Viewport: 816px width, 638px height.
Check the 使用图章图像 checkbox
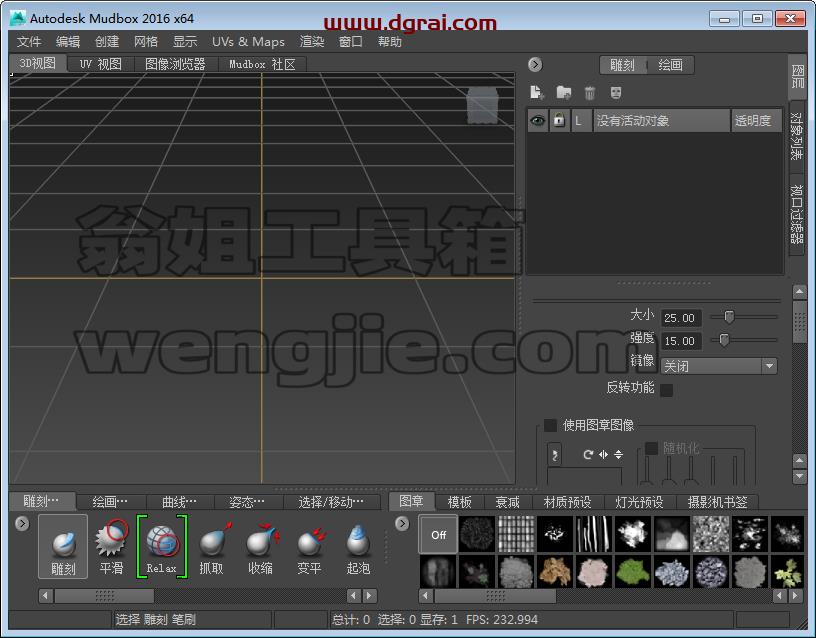click(x=550, y=425)
